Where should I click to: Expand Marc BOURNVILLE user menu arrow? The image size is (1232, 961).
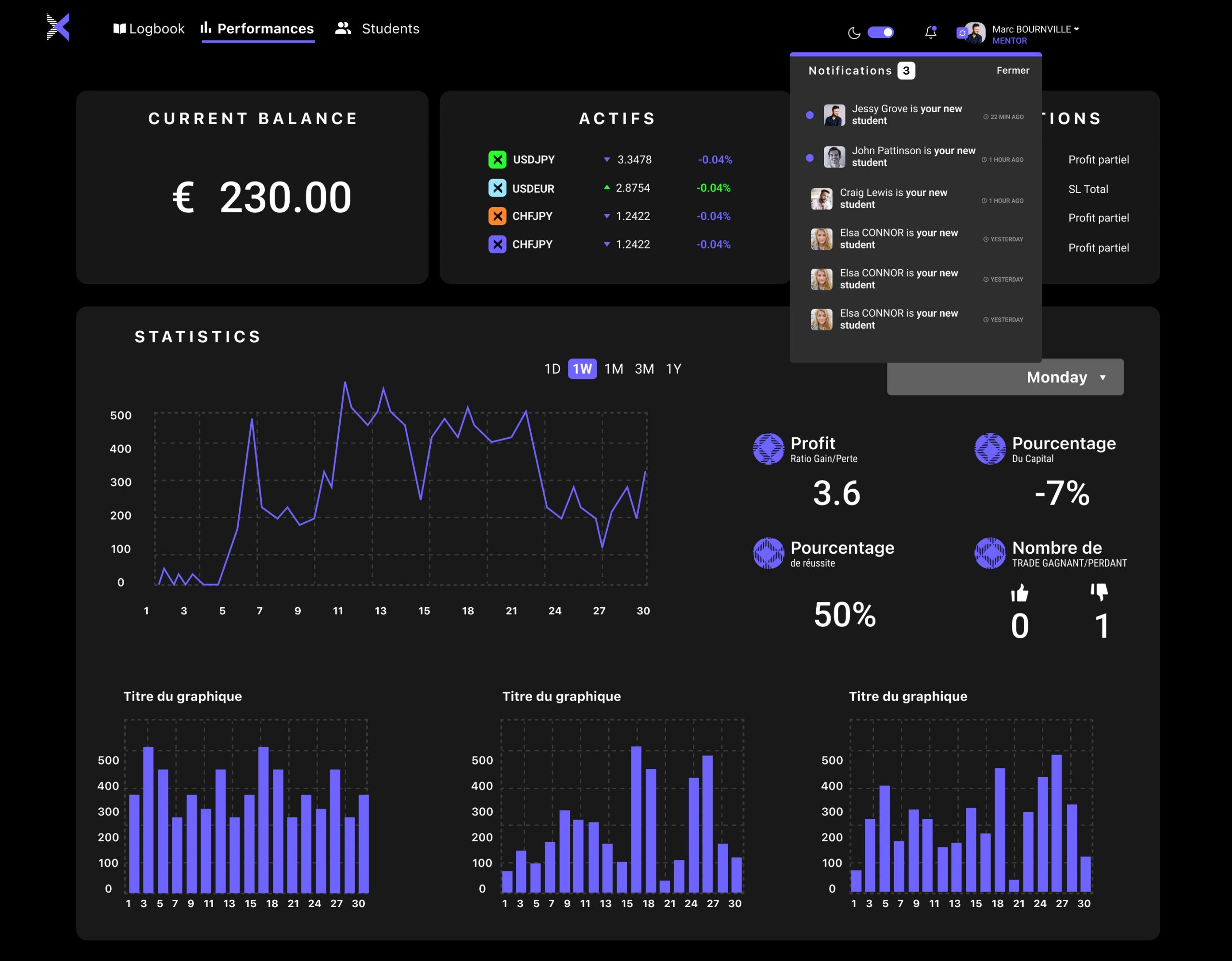tap(1076, 29)
